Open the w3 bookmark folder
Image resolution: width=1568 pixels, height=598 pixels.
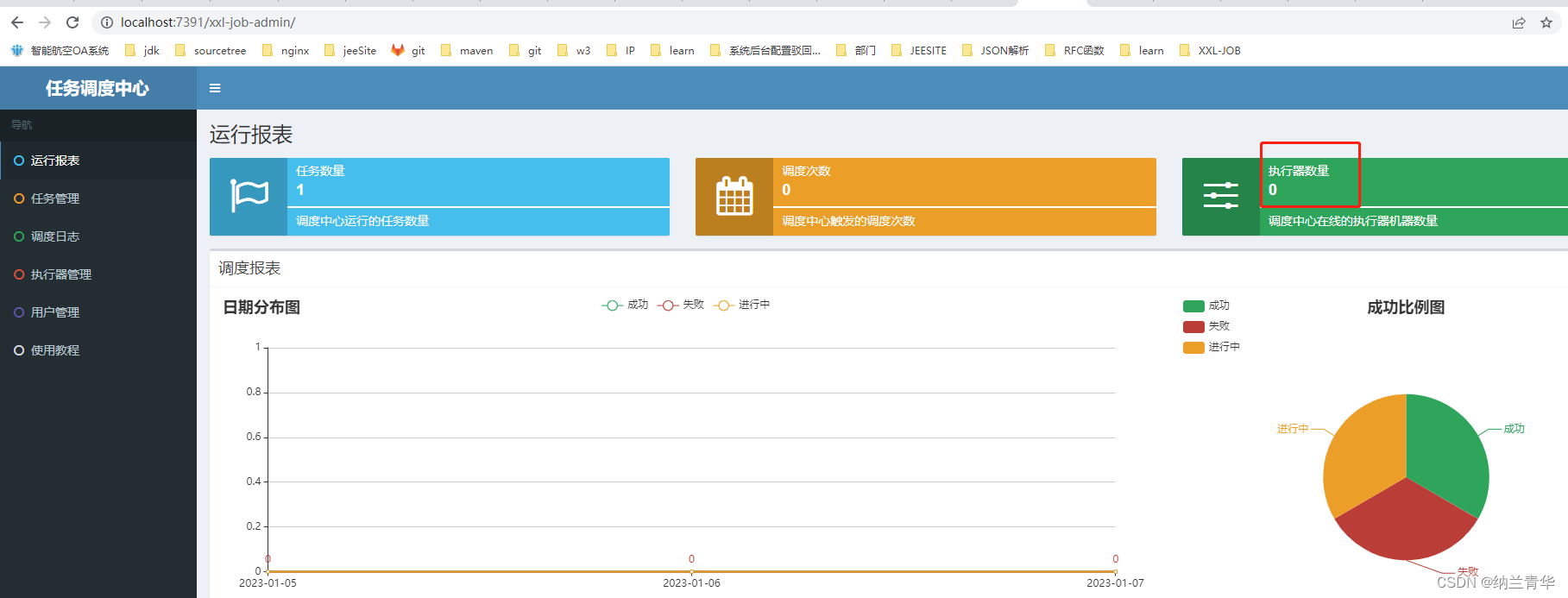pos(575,50)
